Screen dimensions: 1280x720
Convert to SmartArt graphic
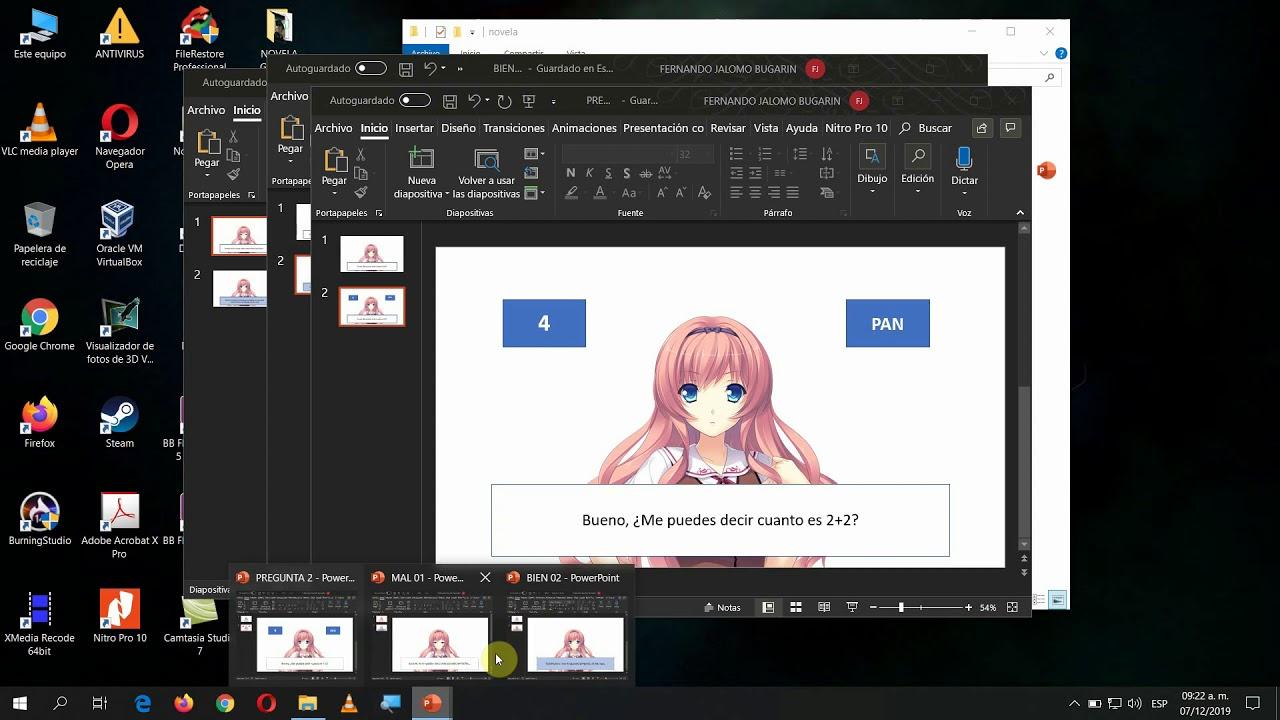827,192
